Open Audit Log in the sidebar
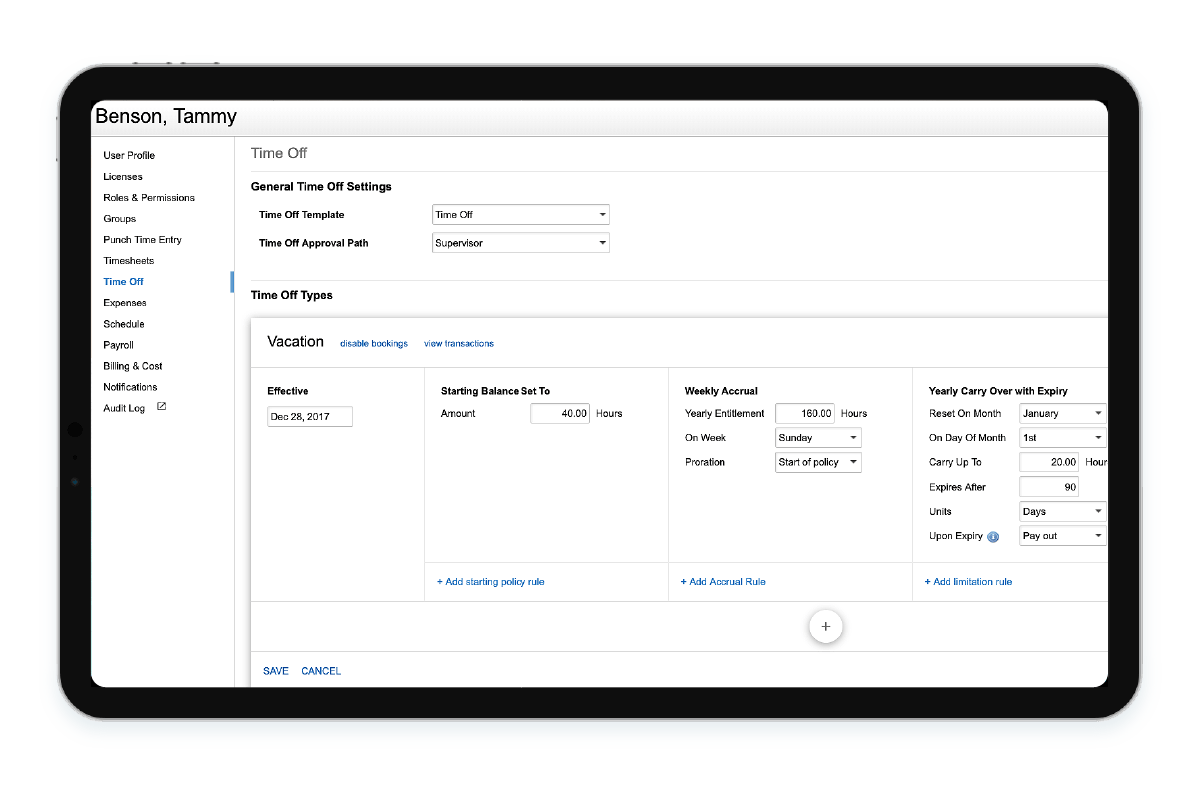The height and width of the screenshot is (800, 1200). pos(124,408)
